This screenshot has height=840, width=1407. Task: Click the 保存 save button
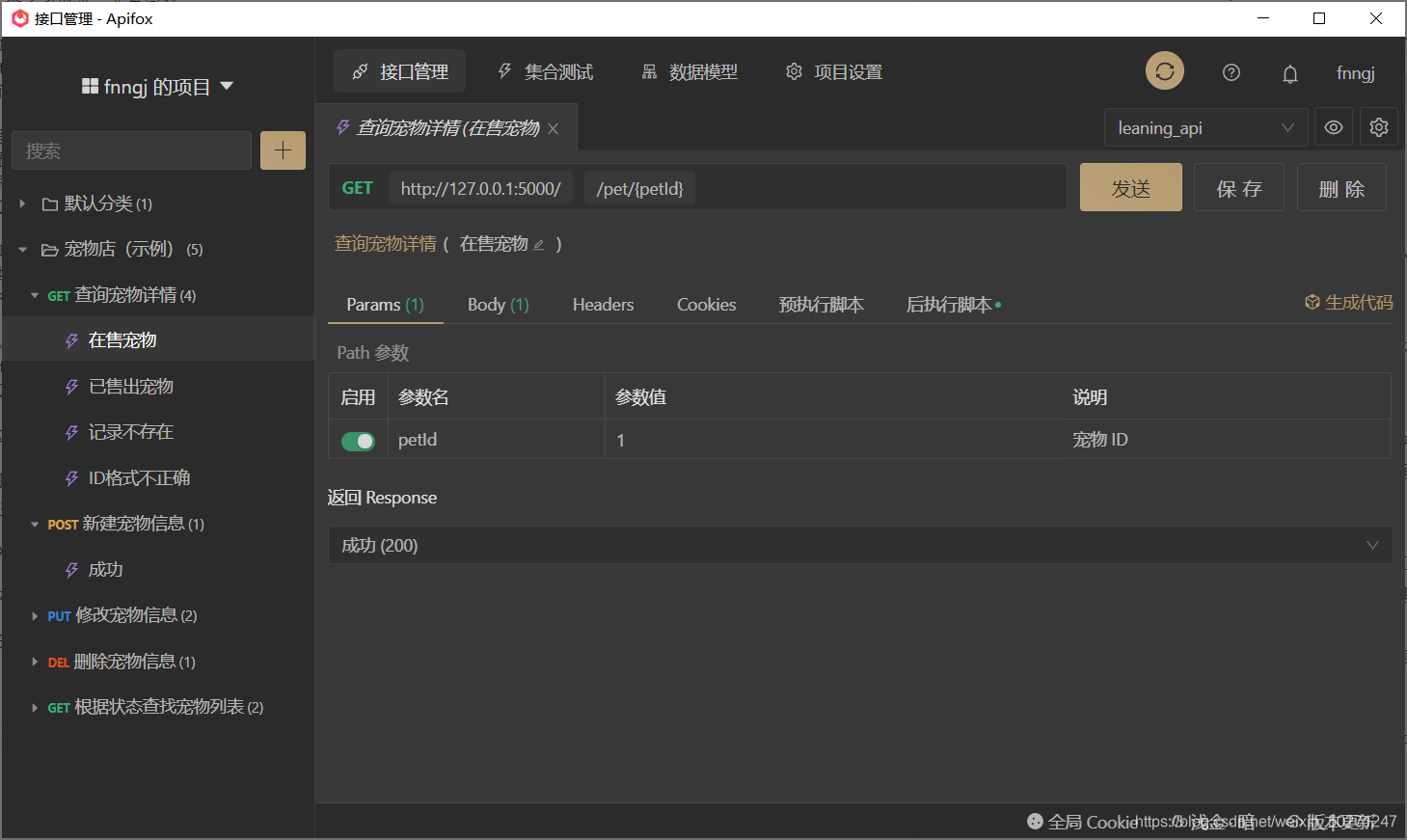(x=1238, y=187)
